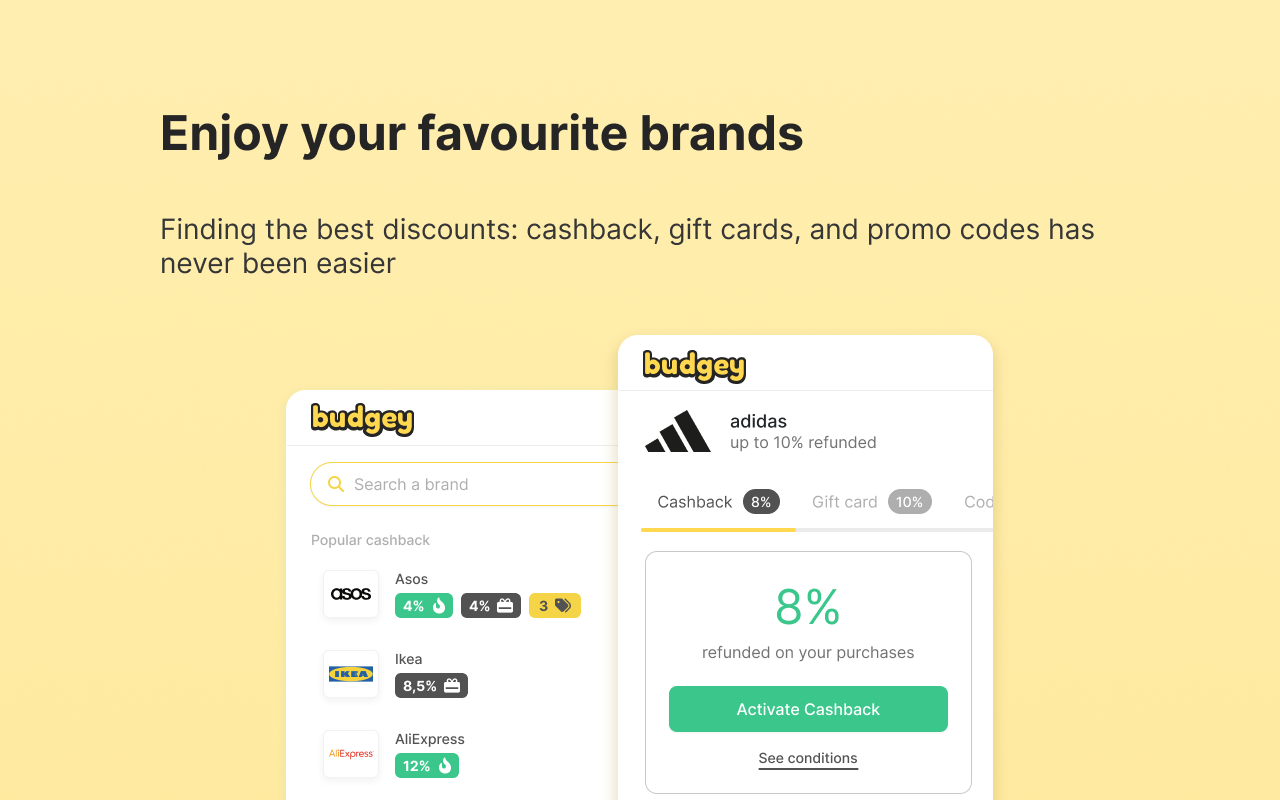The image size is (1280, 800).
Task: Select the Ikea 8,5% gift card badge
Action: pos(431,686)
